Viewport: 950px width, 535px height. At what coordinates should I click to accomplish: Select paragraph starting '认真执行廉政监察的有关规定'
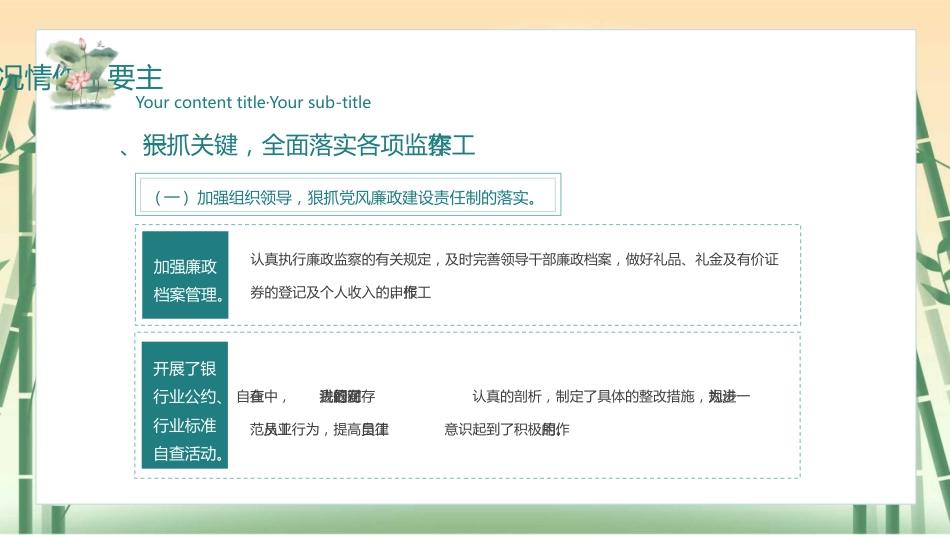click(x=514, y=276)
